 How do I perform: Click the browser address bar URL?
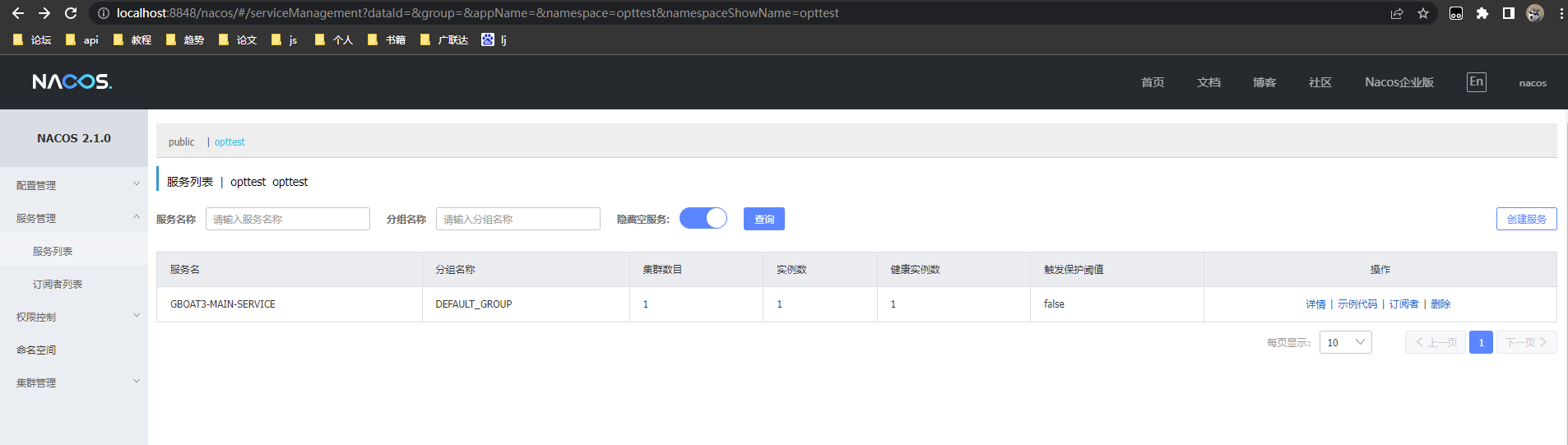tap(477, 13)
